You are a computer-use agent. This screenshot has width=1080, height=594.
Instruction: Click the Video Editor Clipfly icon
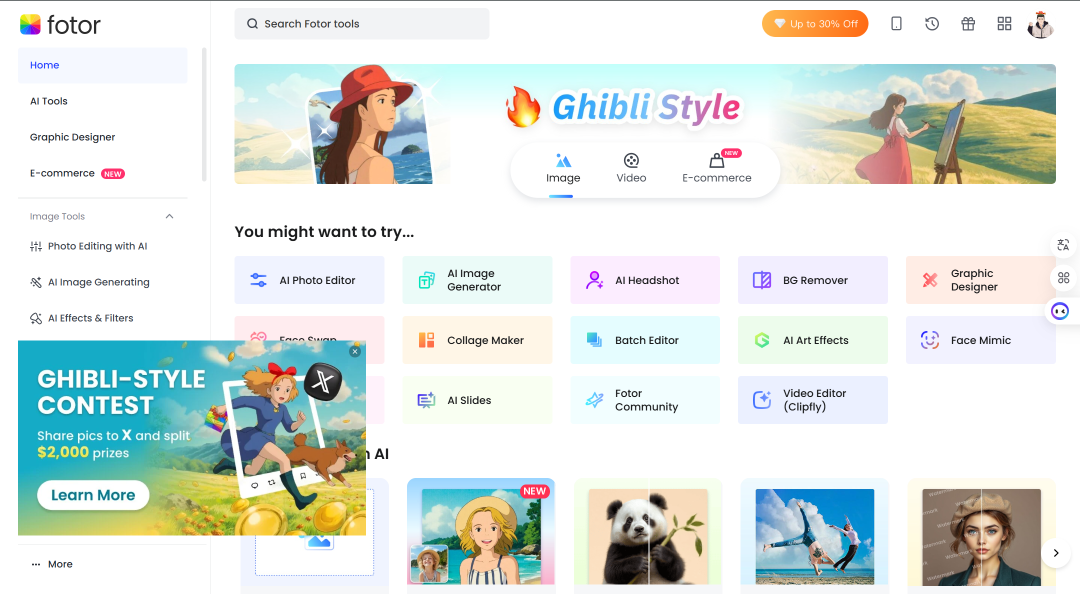click(x=762, y=400)
